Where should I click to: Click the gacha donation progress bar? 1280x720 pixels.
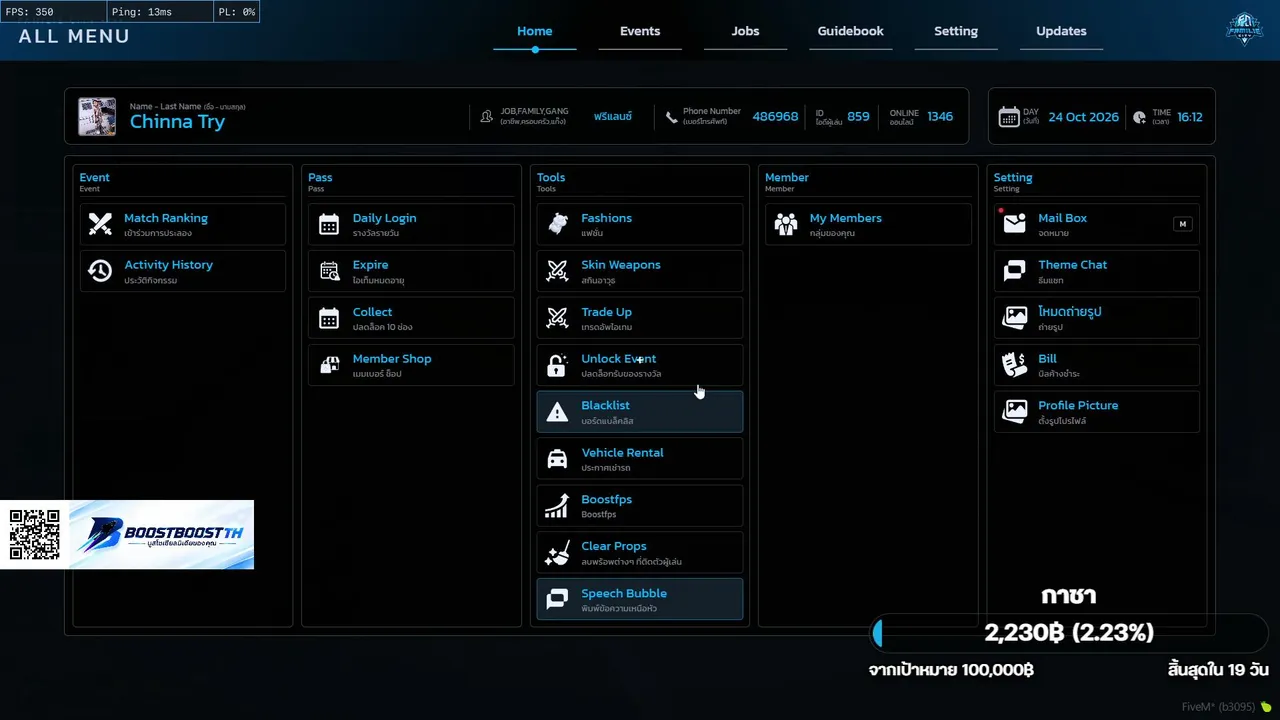pyautogui.click(x=1070, y=633)
